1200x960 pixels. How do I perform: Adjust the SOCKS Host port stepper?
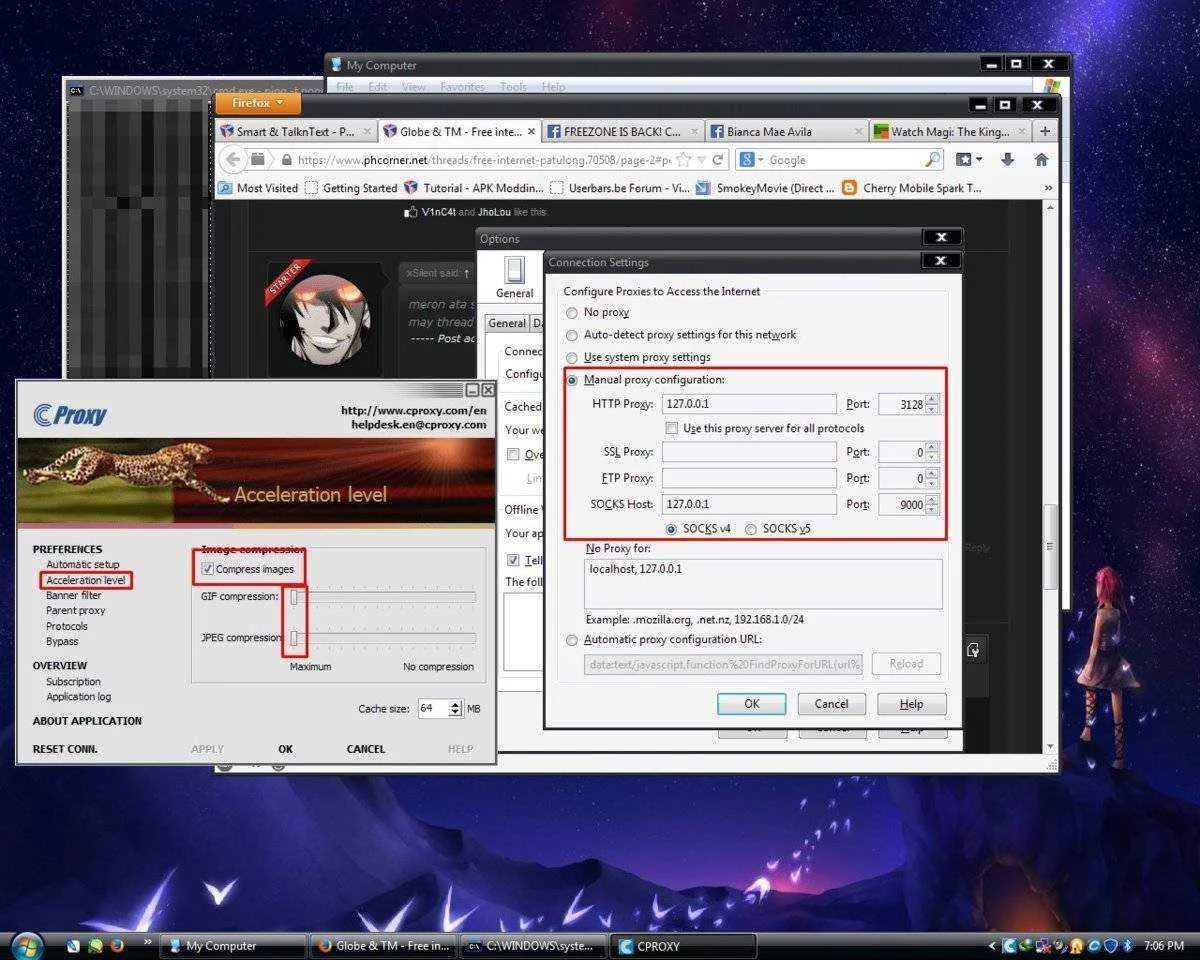932,505
